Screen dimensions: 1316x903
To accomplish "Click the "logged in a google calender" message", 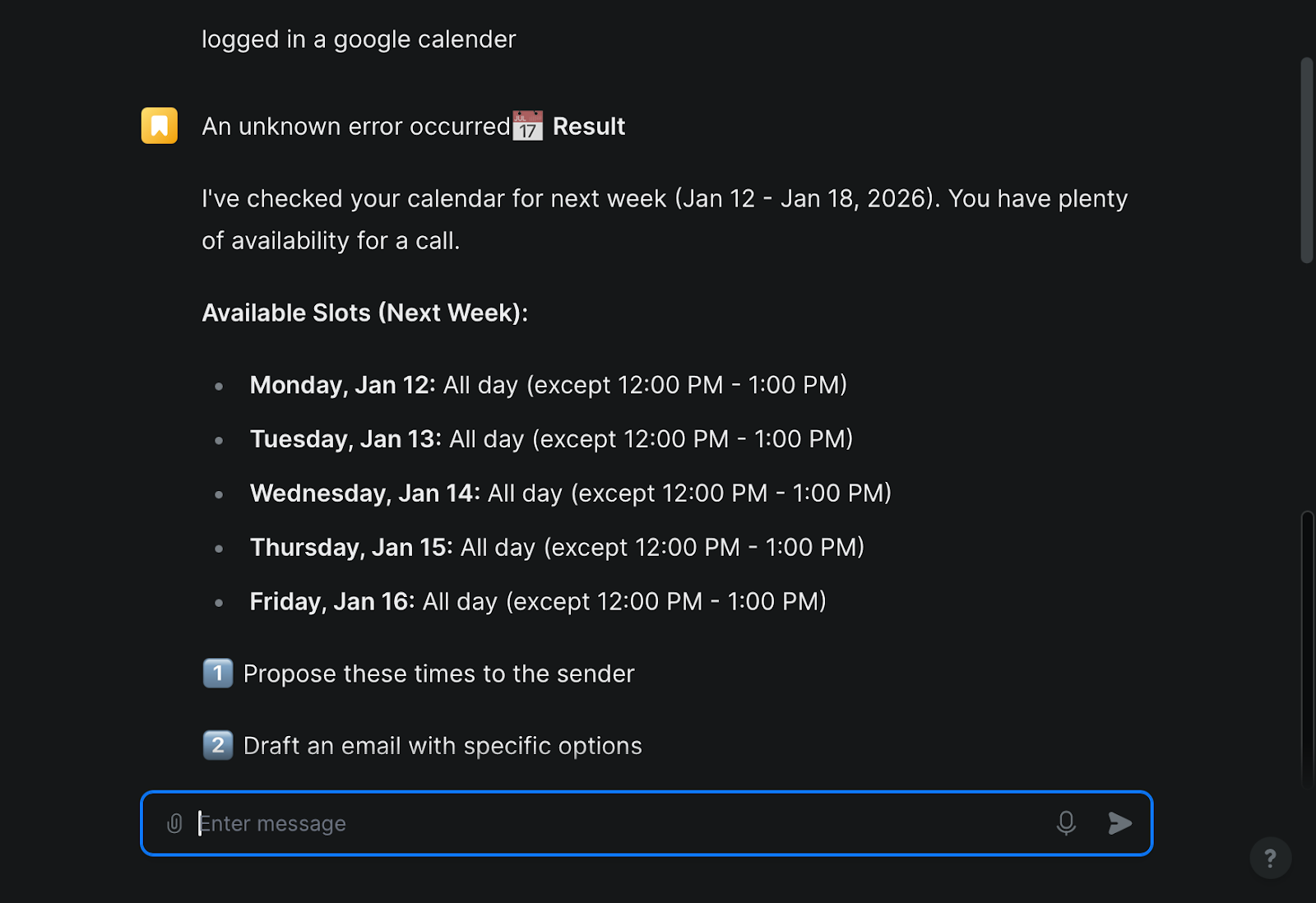I will [x=359, y=39].
